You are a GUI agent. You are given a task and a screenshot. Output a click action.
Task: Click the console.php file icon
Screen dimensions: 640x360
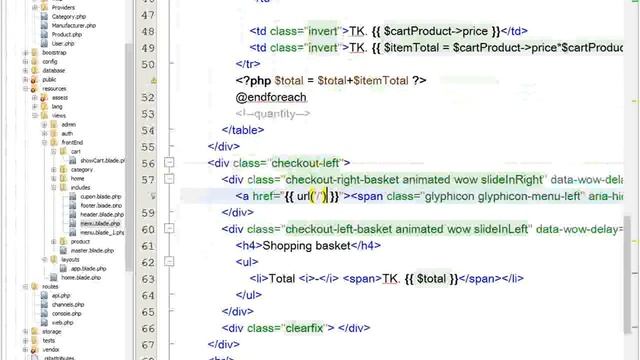(44, 313)
